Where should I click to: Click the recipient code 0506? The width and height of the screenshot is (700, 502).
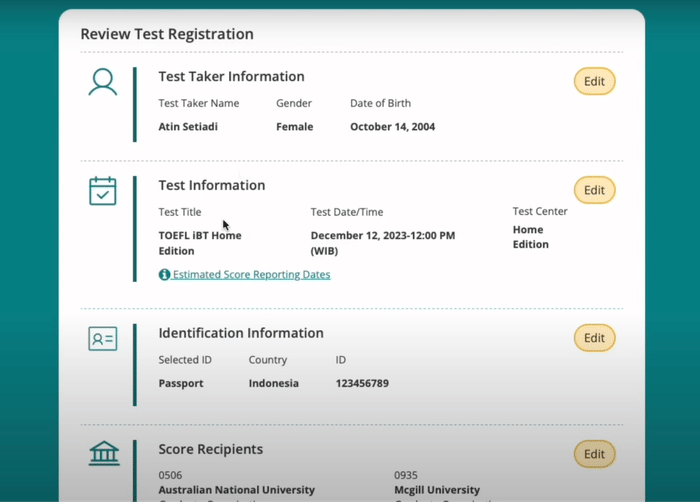(x=170, y=475)
